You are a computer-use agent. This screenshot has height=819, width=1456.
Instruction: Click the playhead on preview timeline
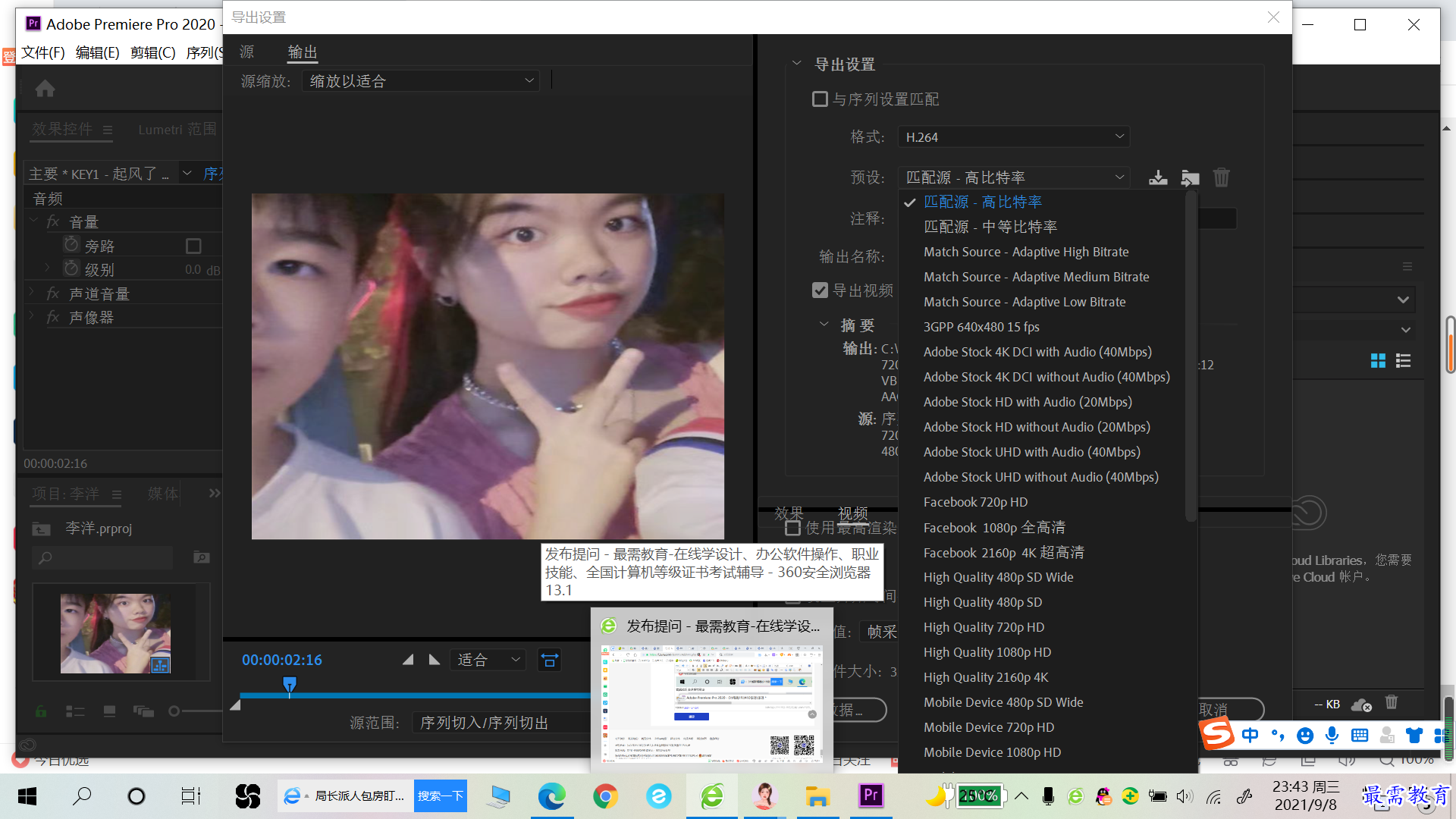[x=290, y=685]
